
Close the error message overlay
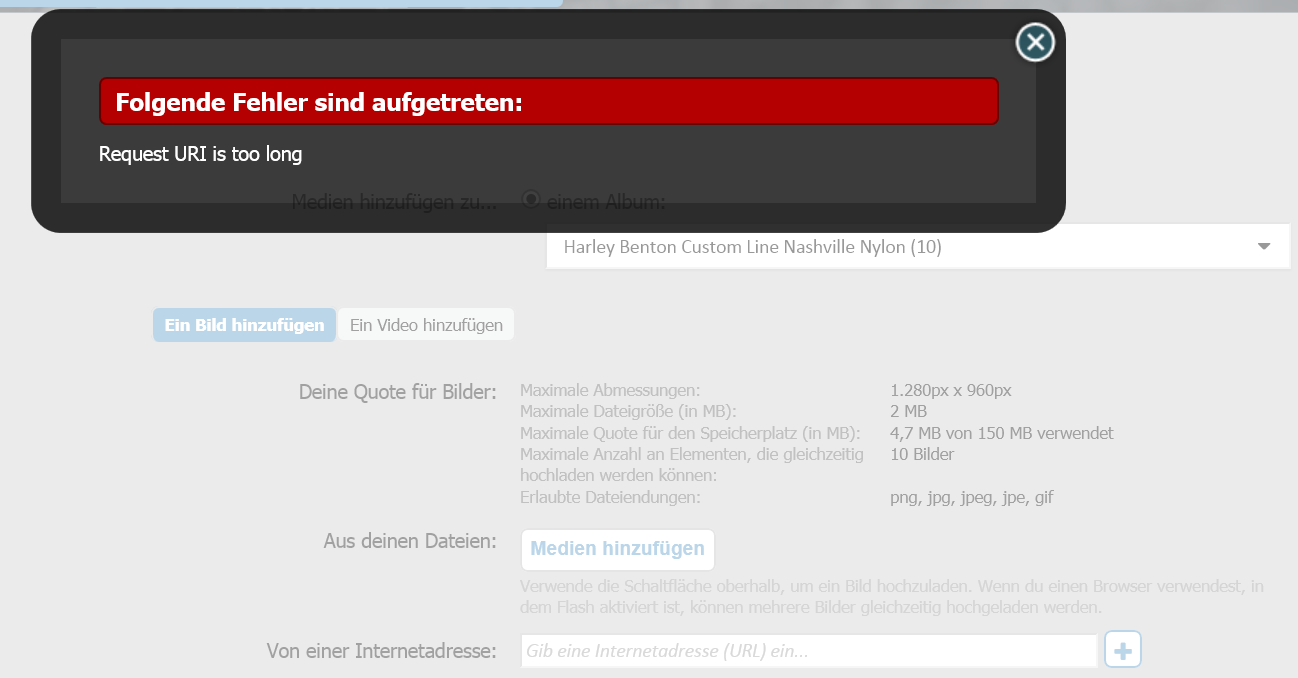[x=1035, y=42]
